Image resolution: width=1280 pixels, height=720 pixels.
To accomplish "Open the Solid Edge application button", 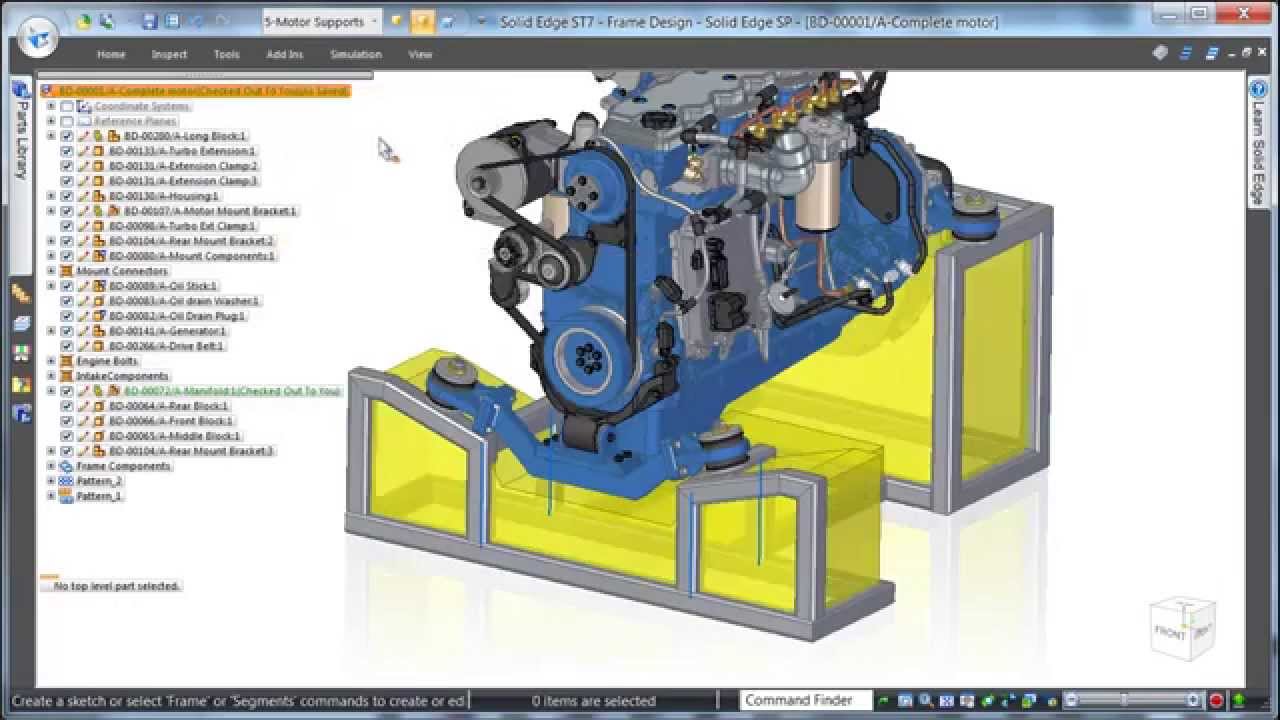I will [x=37, y=36].
